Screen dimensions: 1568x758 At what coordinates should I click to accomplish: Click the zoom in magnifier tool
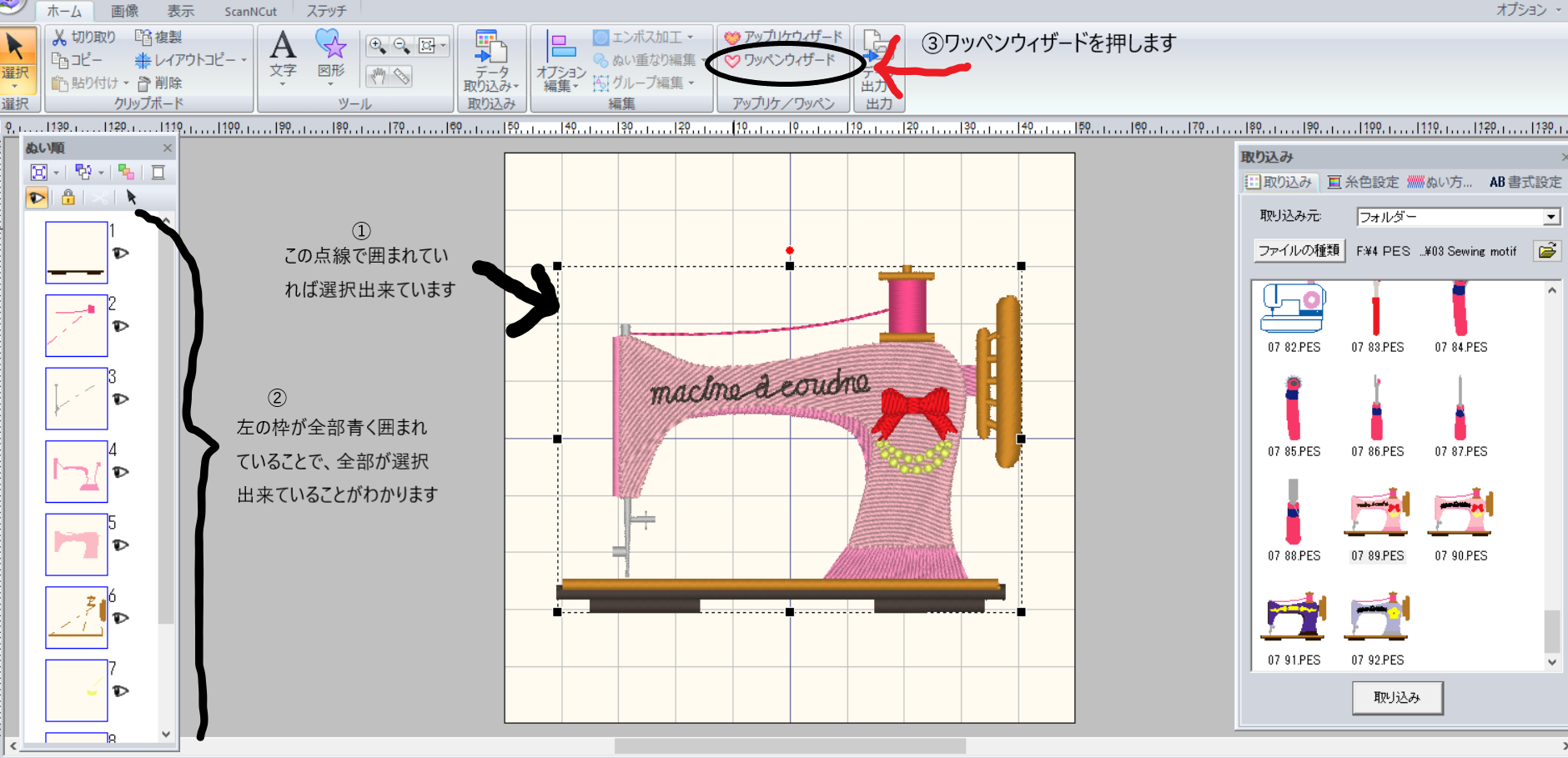tap(377, 46)
